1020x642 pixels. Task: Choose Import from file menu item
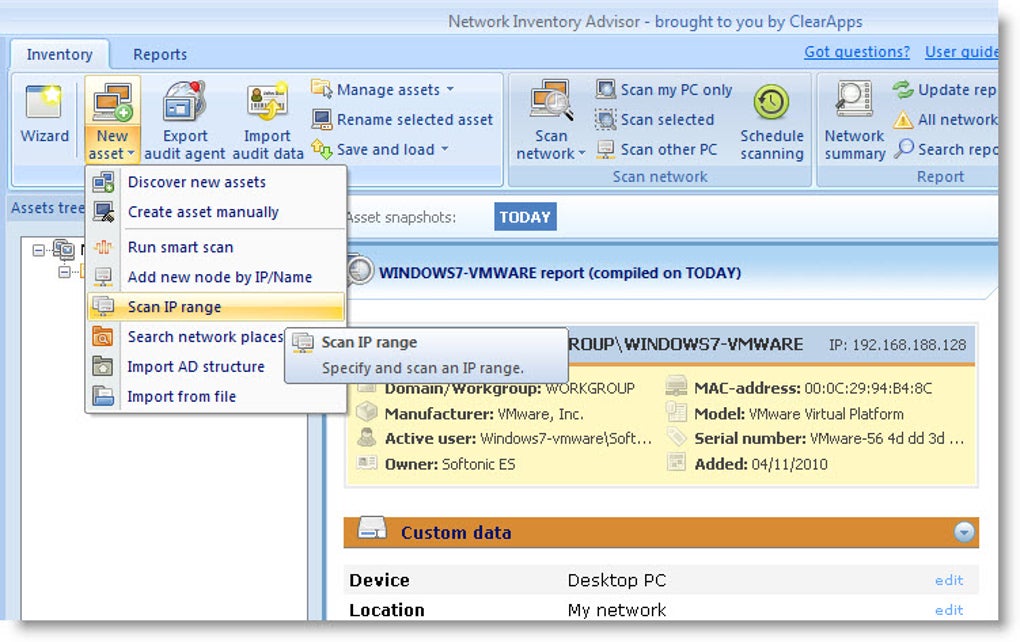click(216, 397)
